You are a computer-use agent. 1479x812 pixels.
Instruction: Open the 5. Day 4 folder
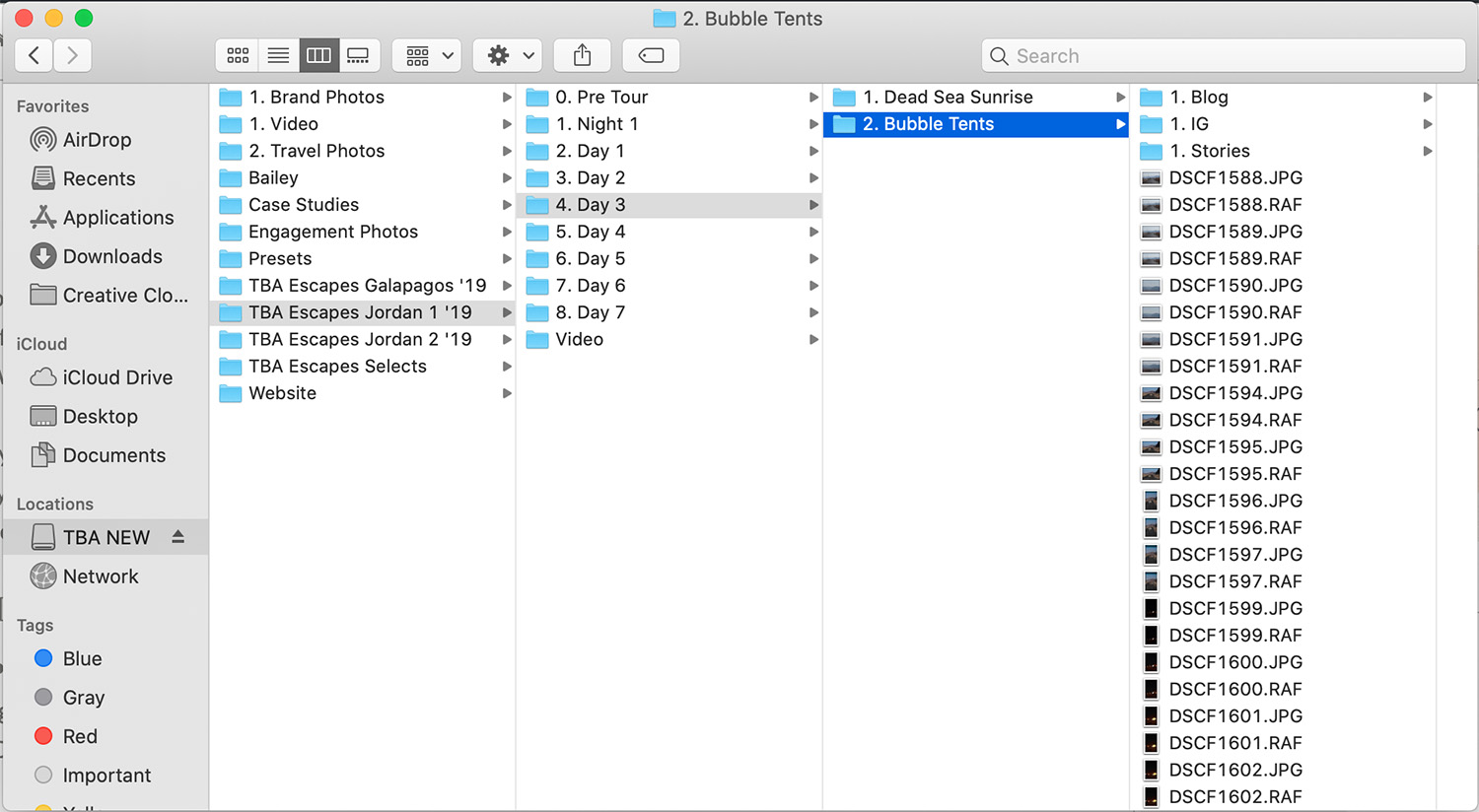590,232
